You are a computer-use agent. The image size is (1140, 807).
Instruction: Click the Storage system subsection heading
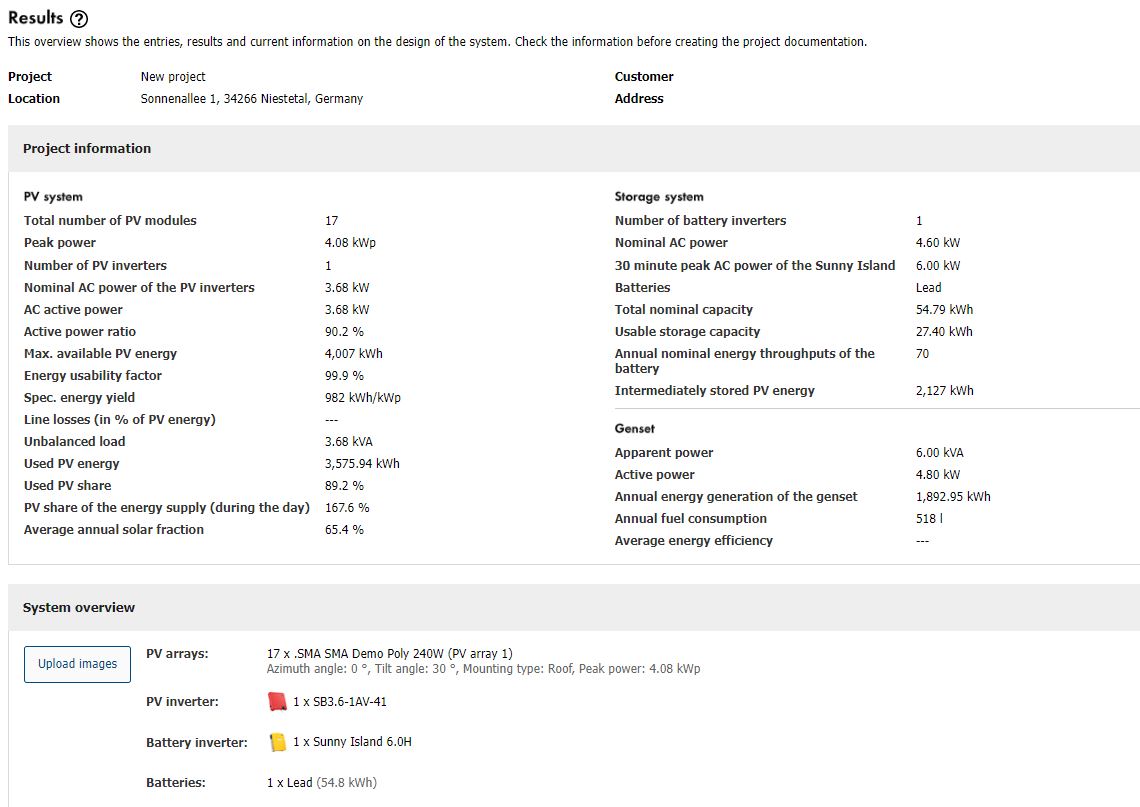(659, 197)
